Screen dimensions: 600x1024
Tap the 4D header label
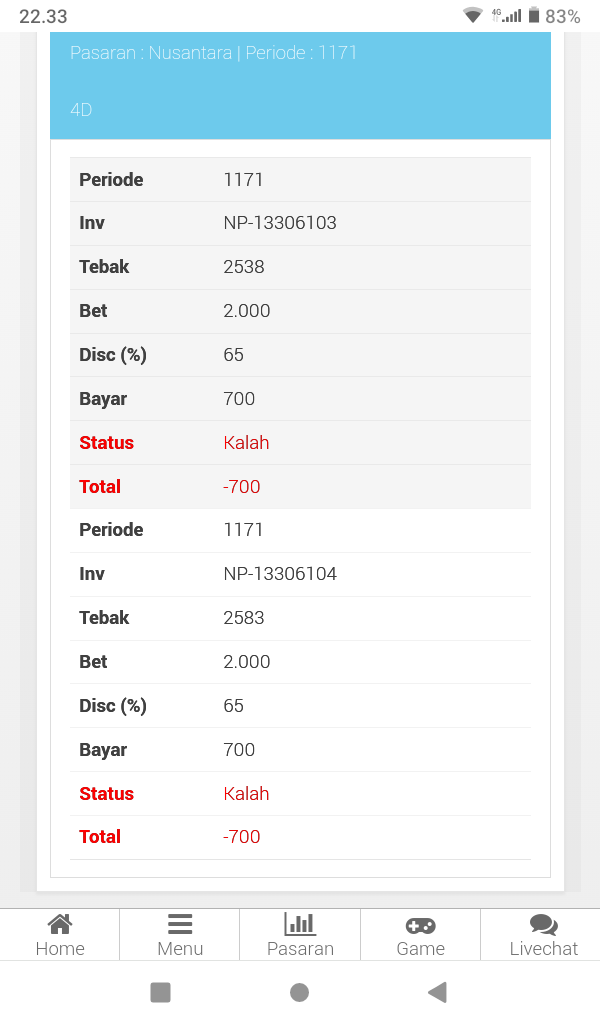tap(81, 110)
